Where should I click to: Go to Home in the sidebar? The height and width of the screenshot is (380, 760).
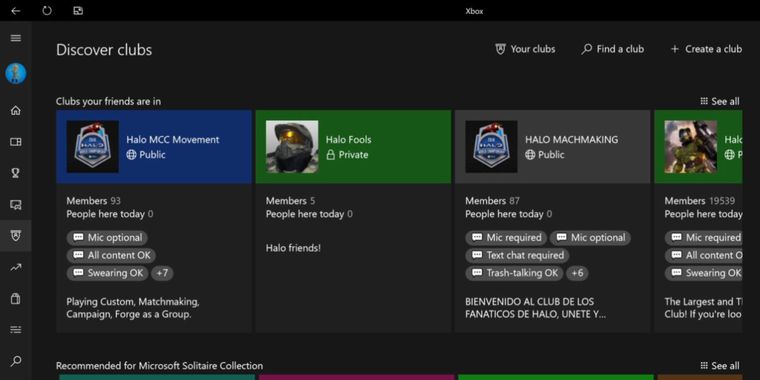coord(16,111)
